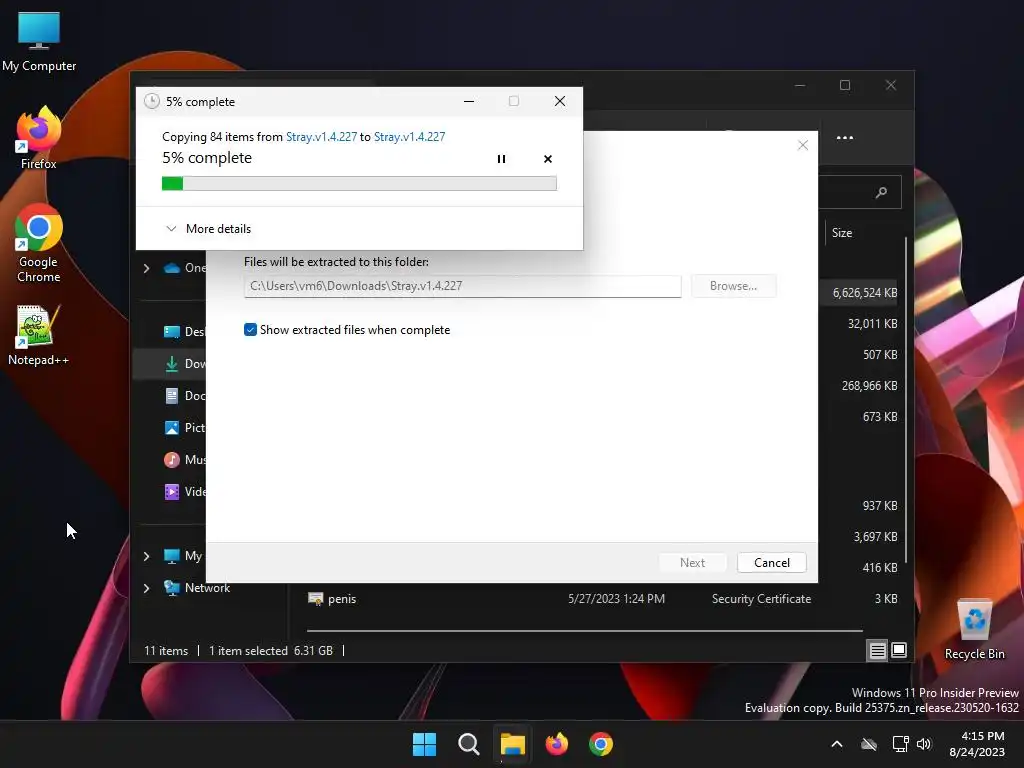
Task: Close the copy progress dialog window
Action: pos(560,101)
